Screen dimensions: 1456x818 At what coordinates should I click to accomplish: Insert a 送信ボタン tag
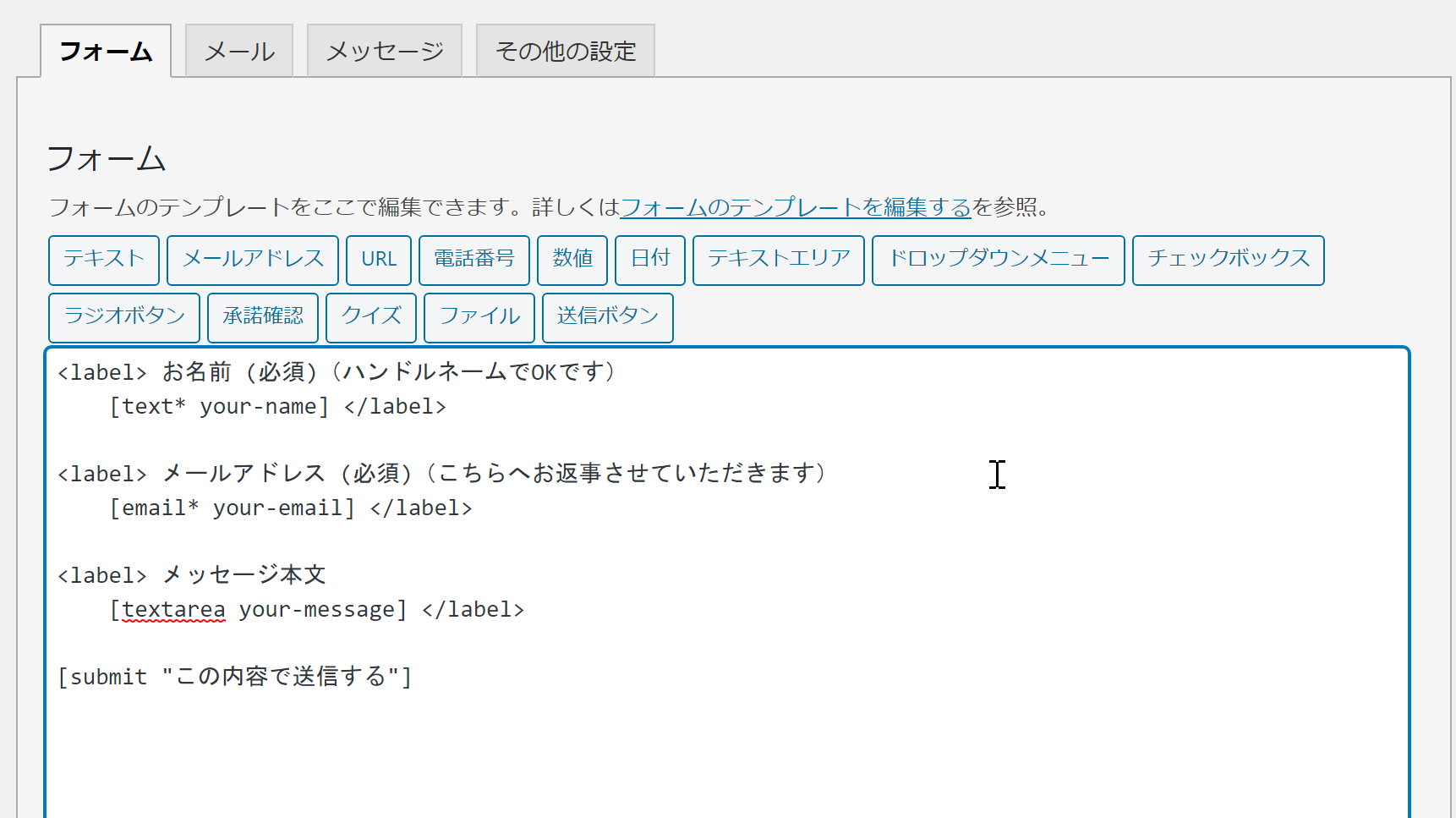point(608,317)
